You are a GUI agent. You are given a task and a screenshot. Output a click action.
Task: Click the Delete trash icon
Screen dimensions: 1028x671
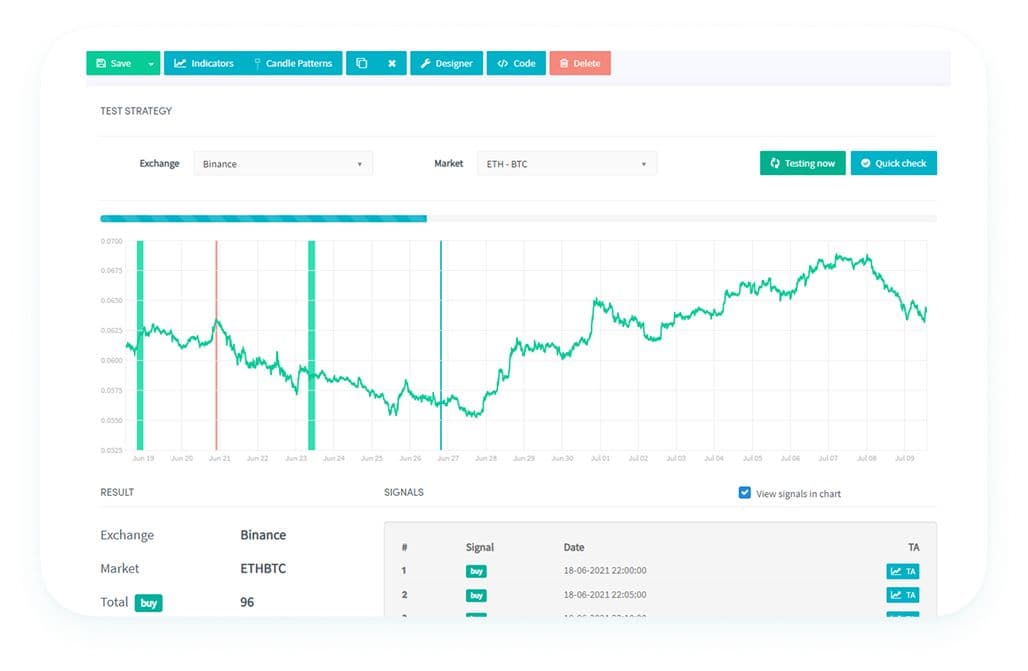[x=566, y=63]
